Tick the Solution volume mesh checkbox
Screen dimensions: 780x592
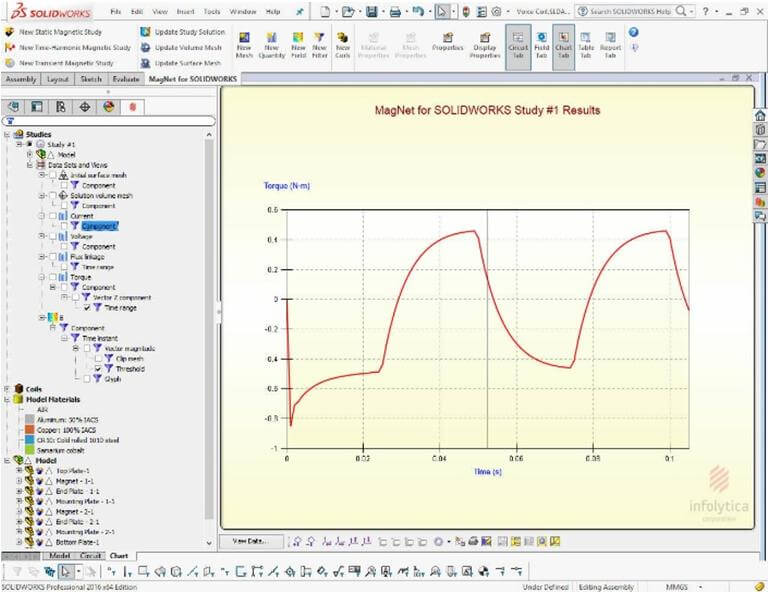point(52,196)
